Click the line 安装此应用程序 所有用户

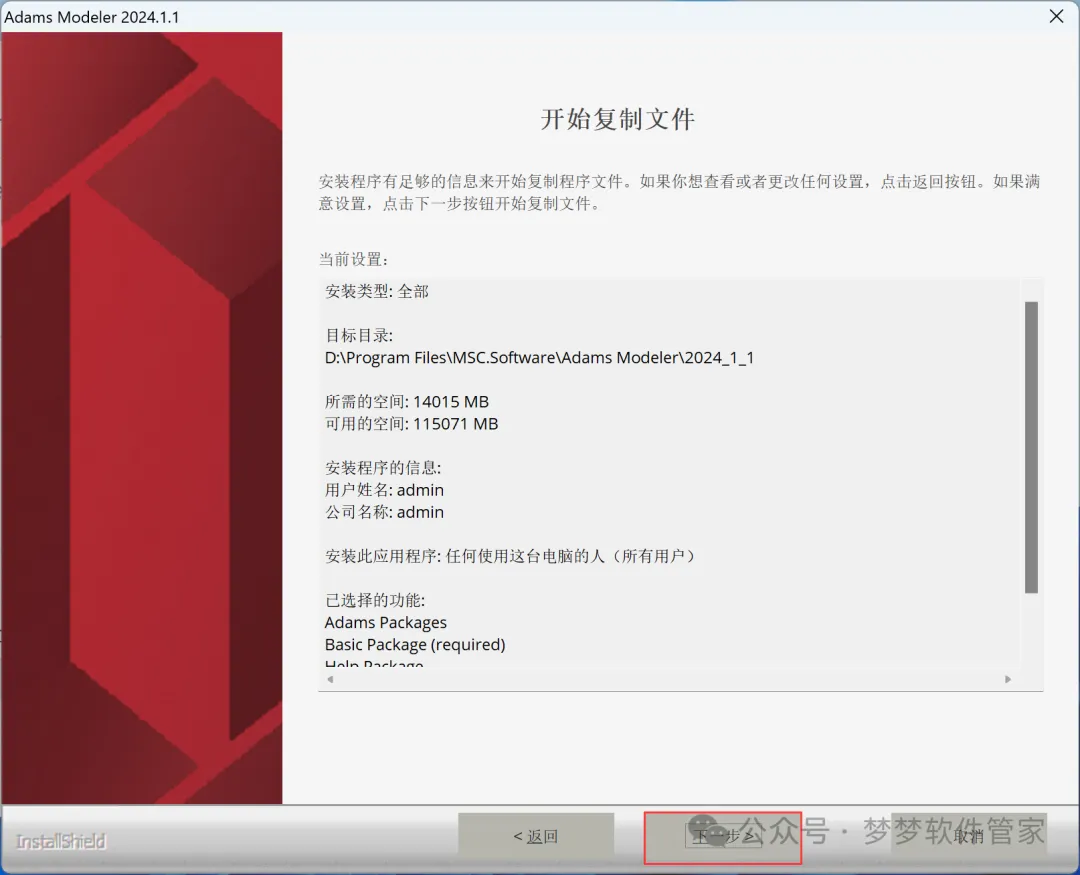510,556
